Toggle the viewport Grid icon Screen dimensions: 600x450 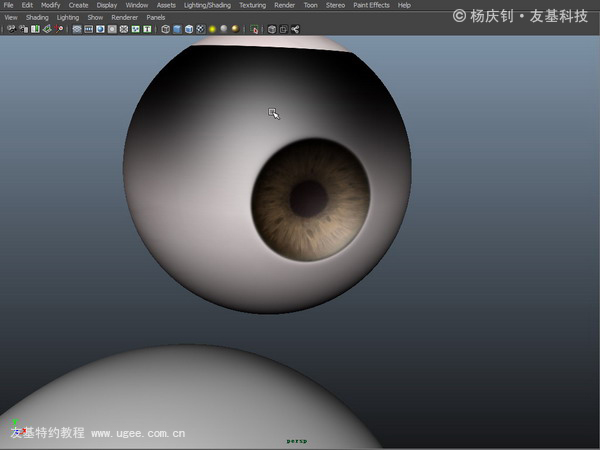click(77, 29)
